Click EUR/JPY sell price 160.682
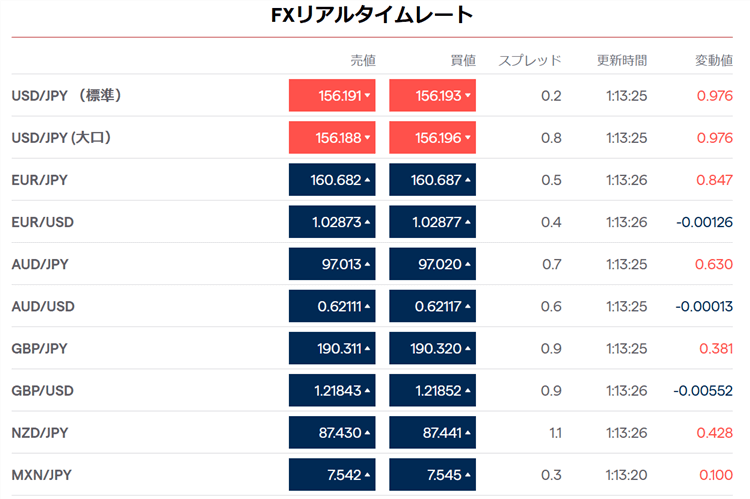The image size is (750, 499). pos(332,180)
